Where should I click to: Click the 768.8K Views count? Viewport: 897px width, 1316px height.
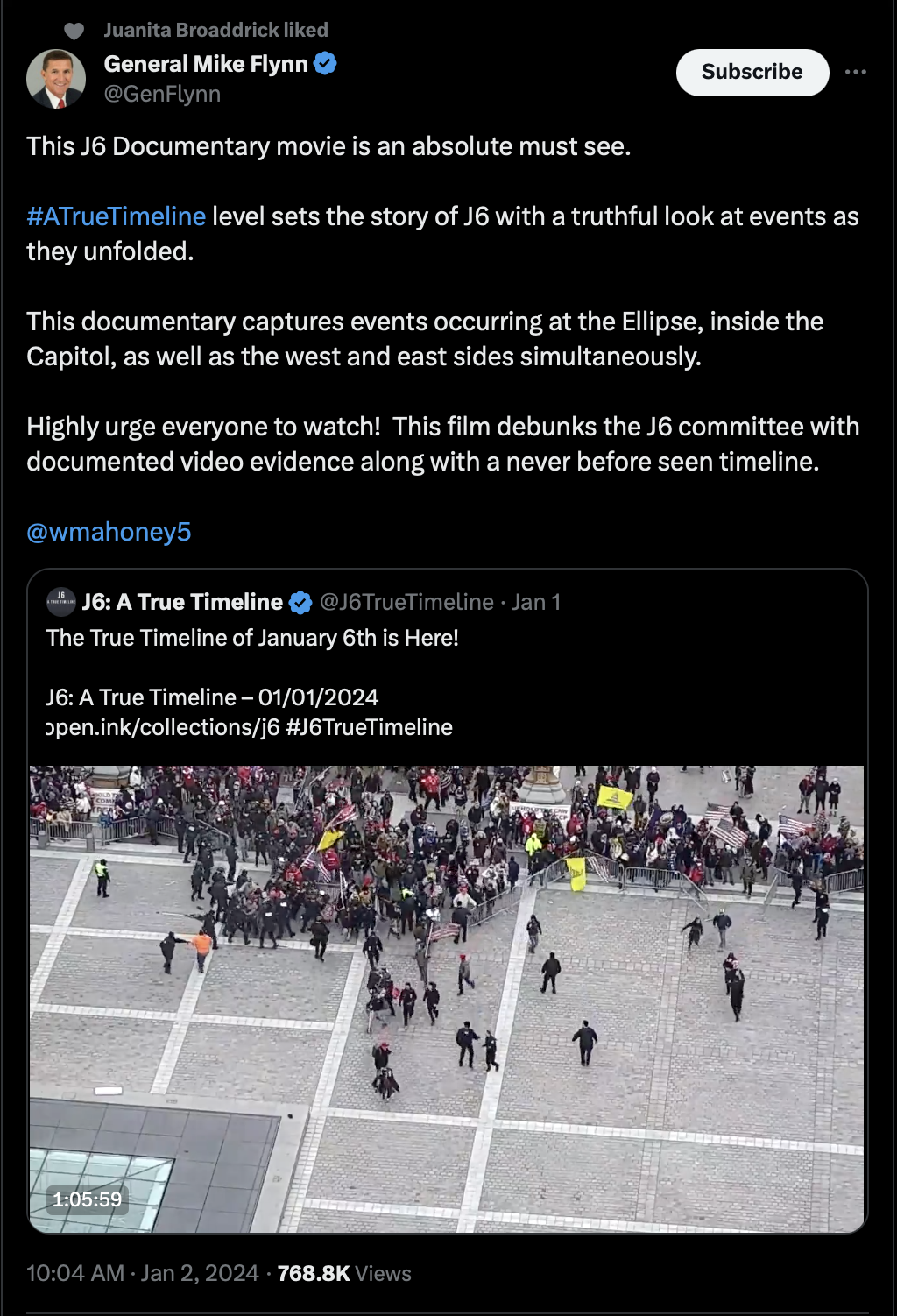[344, 1273]
